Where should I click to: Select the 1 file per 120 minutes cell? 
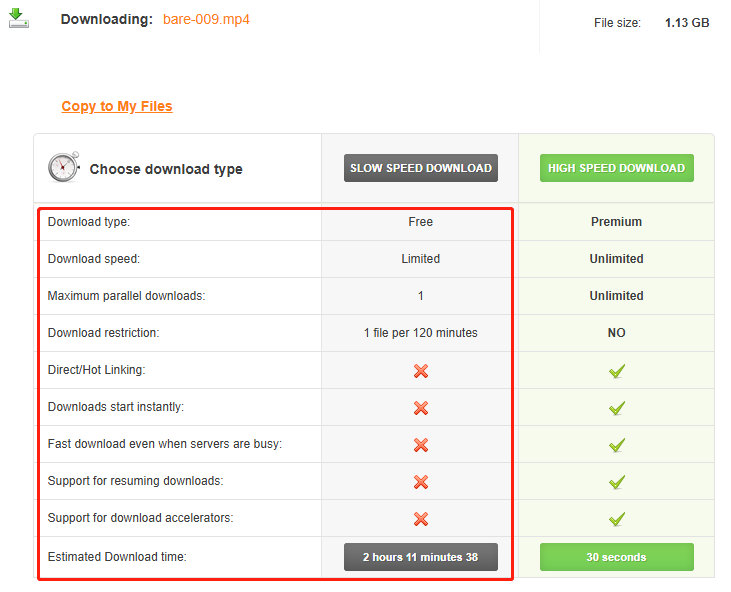[x=421, y=333]
